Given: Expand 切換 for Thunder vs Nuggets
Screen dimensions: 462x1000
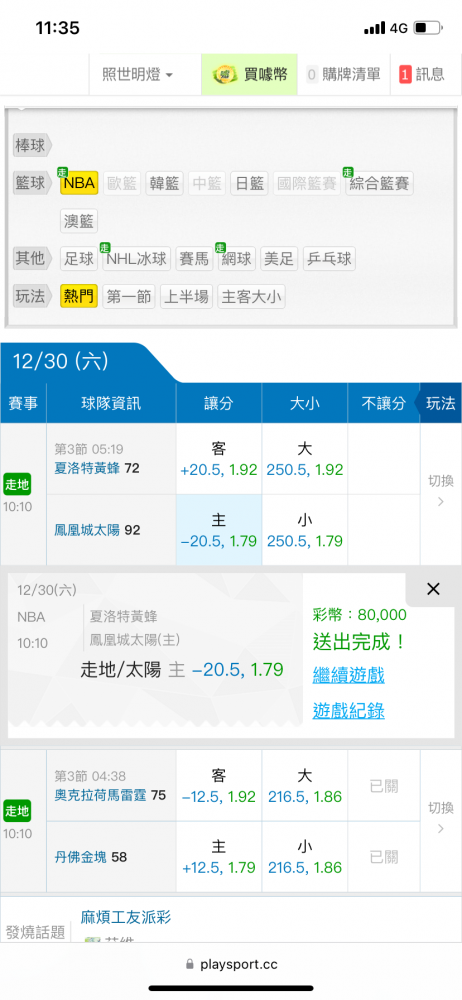Looking at the screenshot, I should [x=440, y=818].
